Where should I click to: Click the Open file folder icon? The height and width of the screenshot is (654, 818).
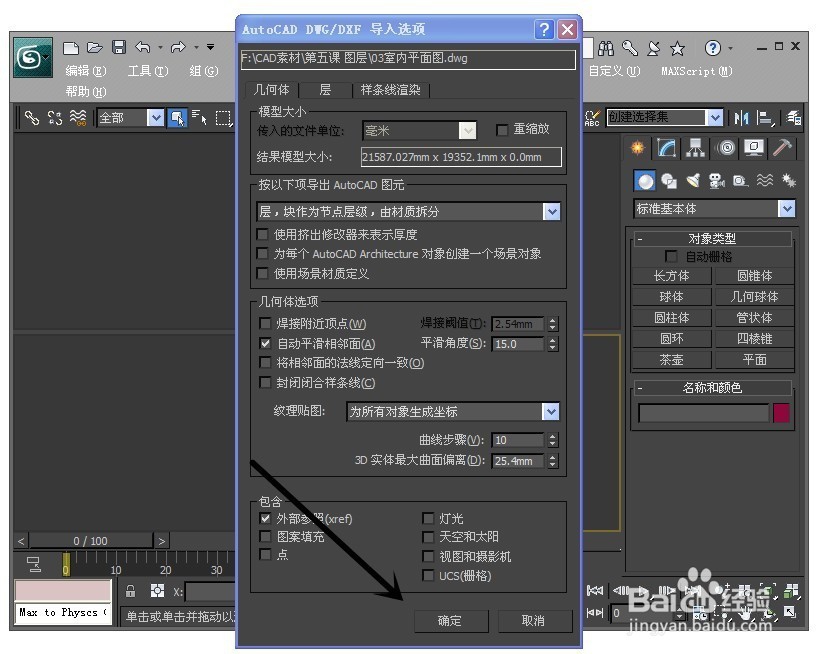[94, 47]
